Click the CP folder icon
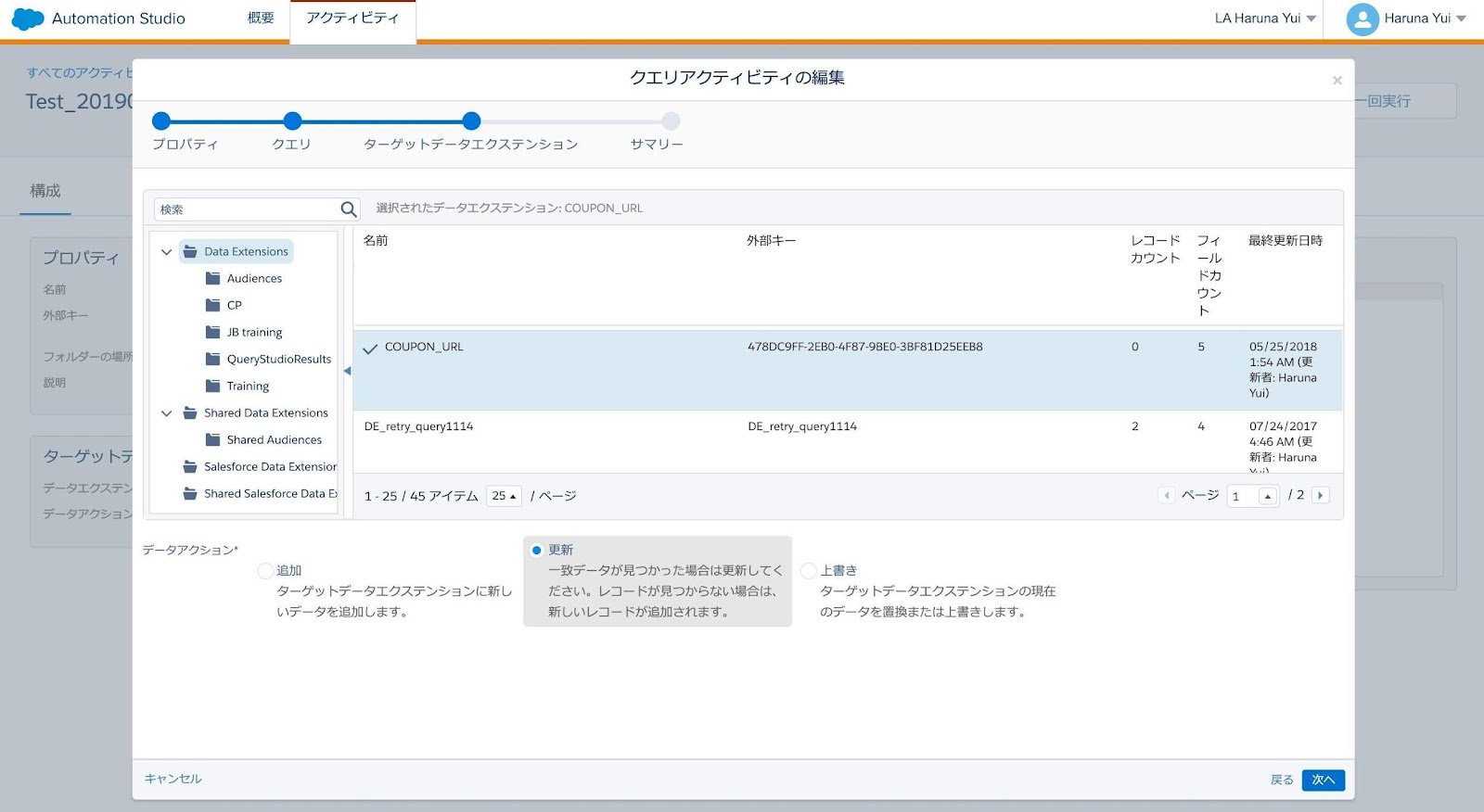The height and width of the screenshot is (812, 1484). (x=212, y=305)
